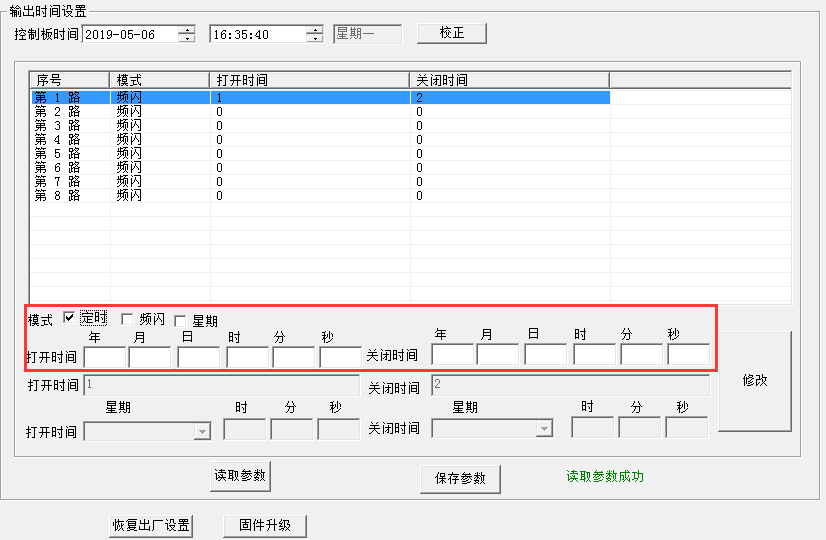Viewport: 826px width, 540px height.
Task: Click the 校正 button
Action: click(x=451, y=33)
